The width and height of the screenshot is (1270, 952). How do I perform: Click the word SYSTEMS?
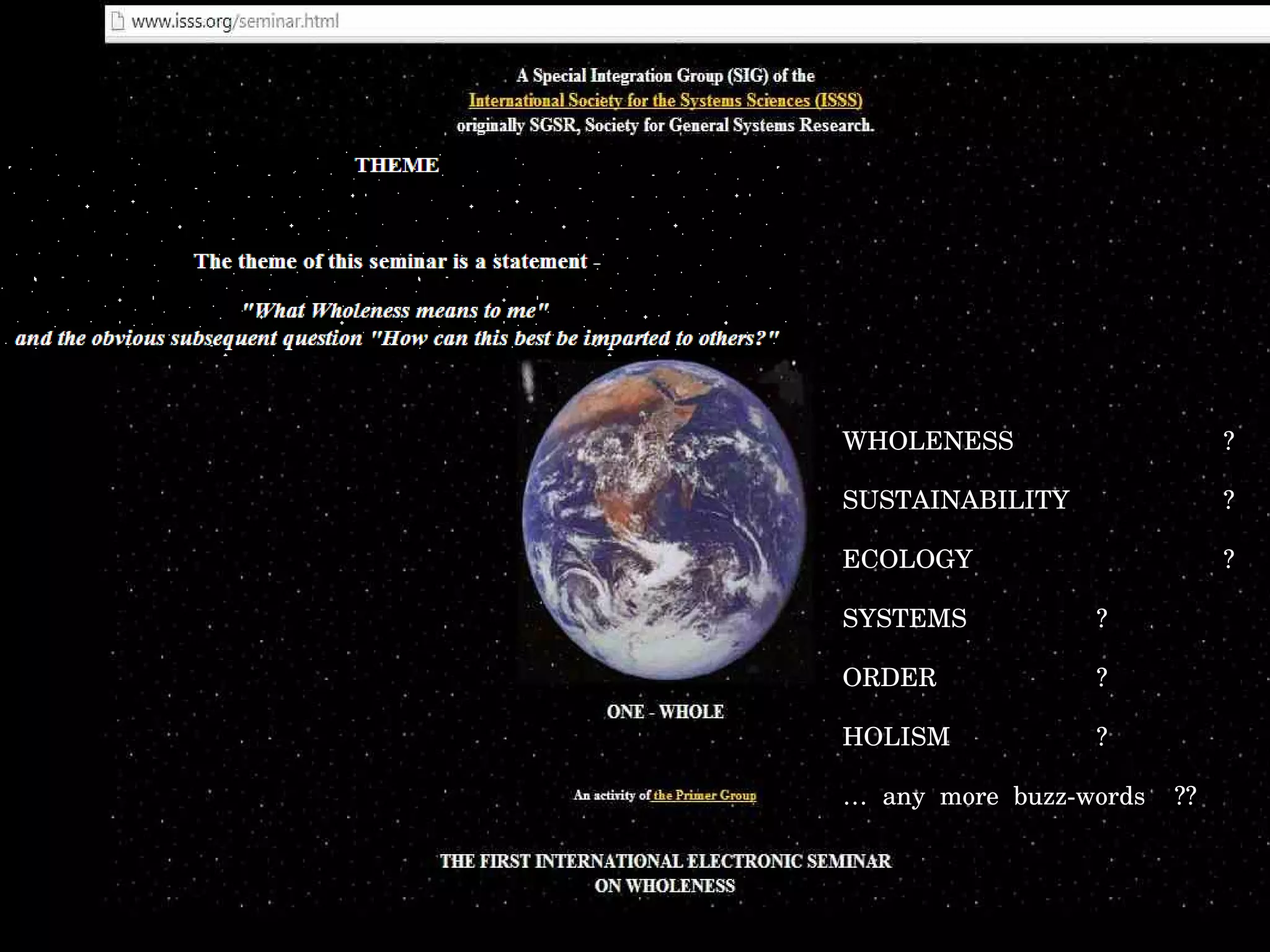904,619
